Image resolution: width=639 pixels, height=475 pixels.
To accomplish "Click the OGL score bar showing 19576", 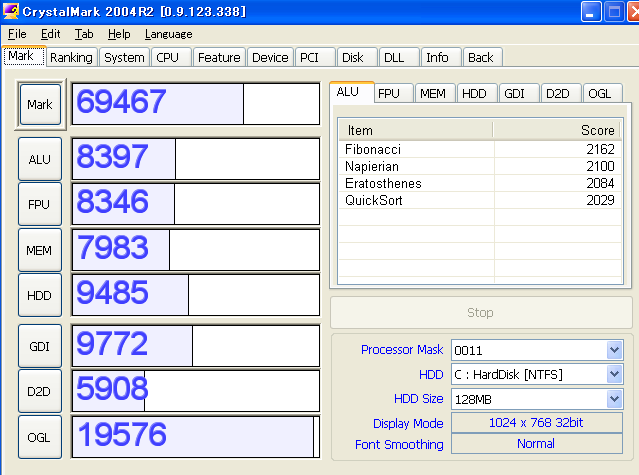I will (x=196, y=437).
